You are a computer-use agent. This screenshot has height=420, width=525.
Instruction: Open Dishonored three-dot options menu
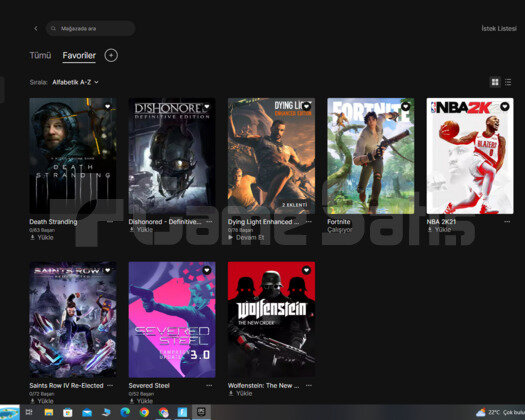click(x=209, y=222)
